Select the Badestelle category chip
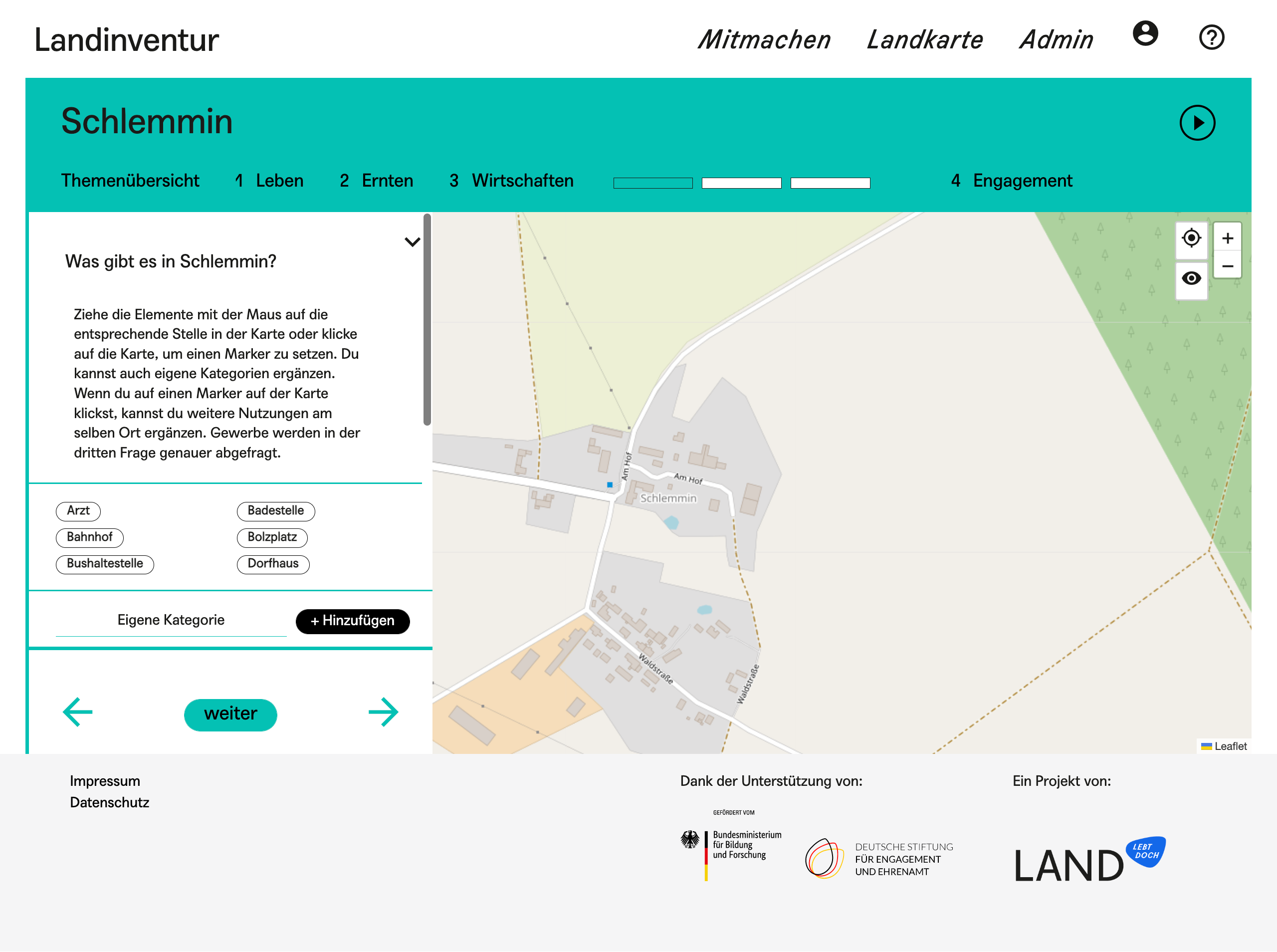This screenshot has width=1277, height=952. tap(275, 510)
